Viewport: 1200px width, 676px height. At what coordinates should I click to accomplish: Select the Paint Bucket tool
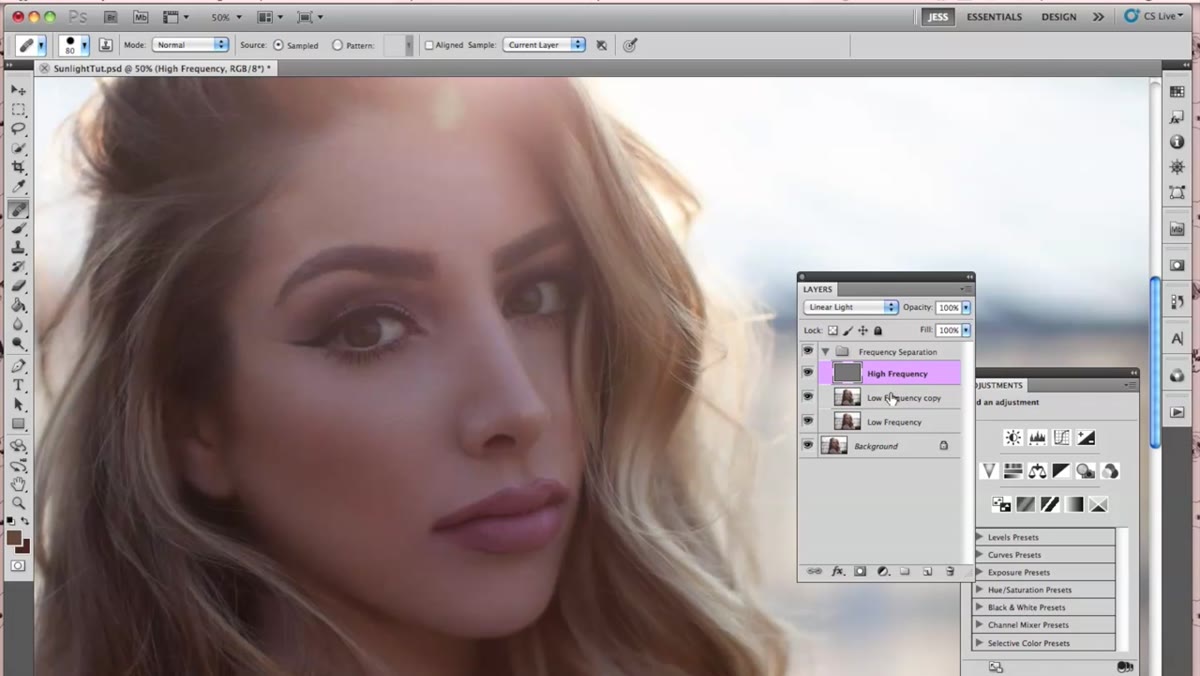pyautogui.click(x=19, y=305)
